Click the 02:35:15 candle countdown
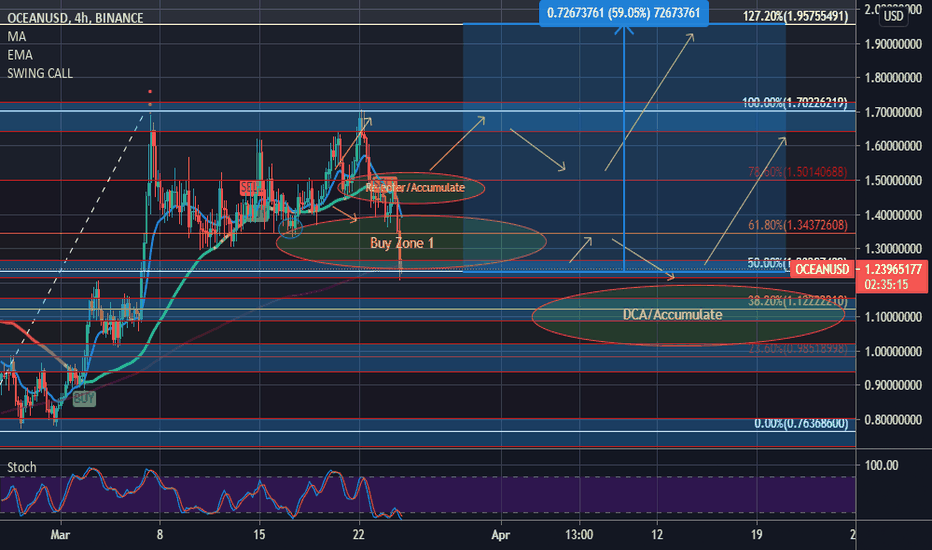Screen dimensions: 932x550 (x=886, y=285)
